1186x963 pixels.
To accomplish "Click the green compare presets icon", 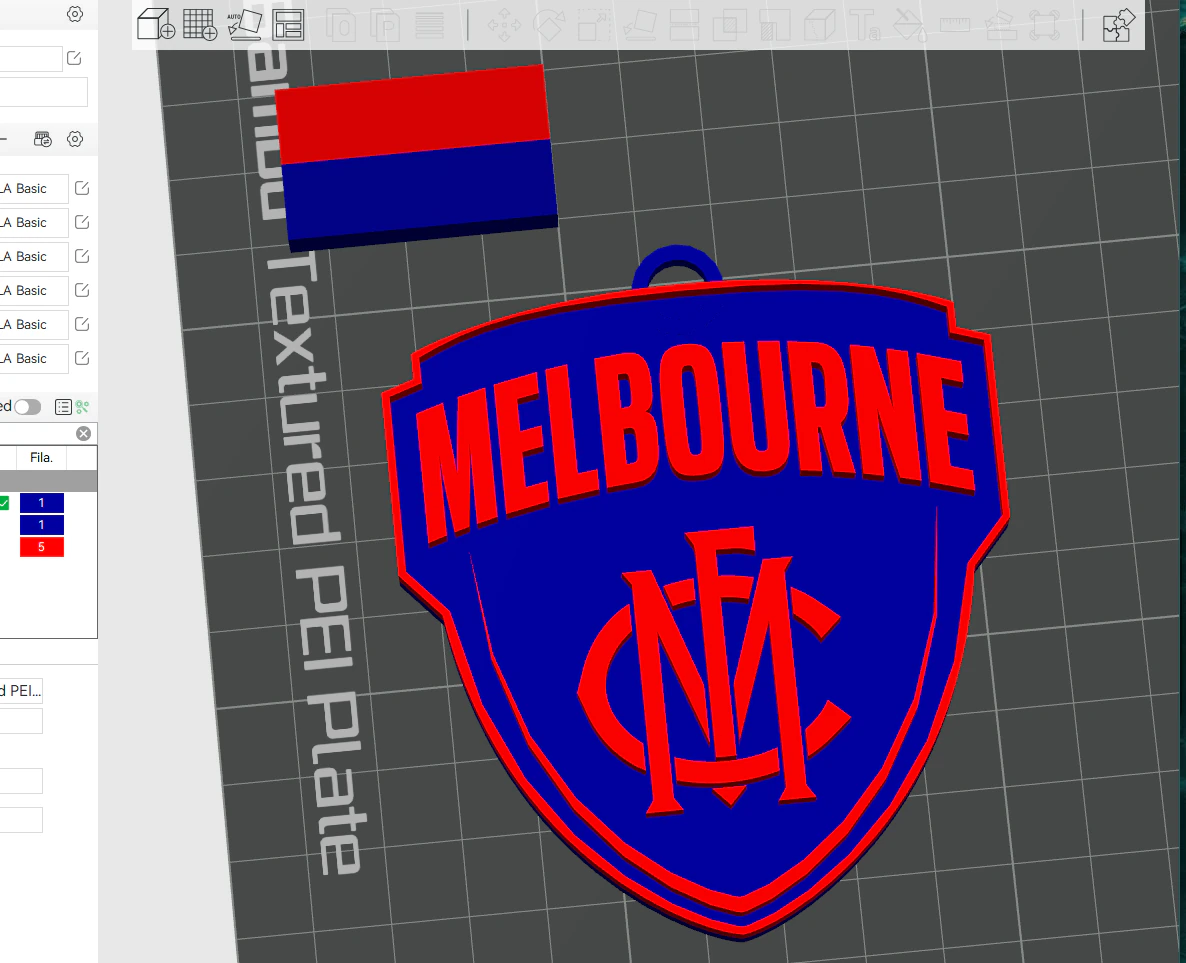I will pos(82,407).
